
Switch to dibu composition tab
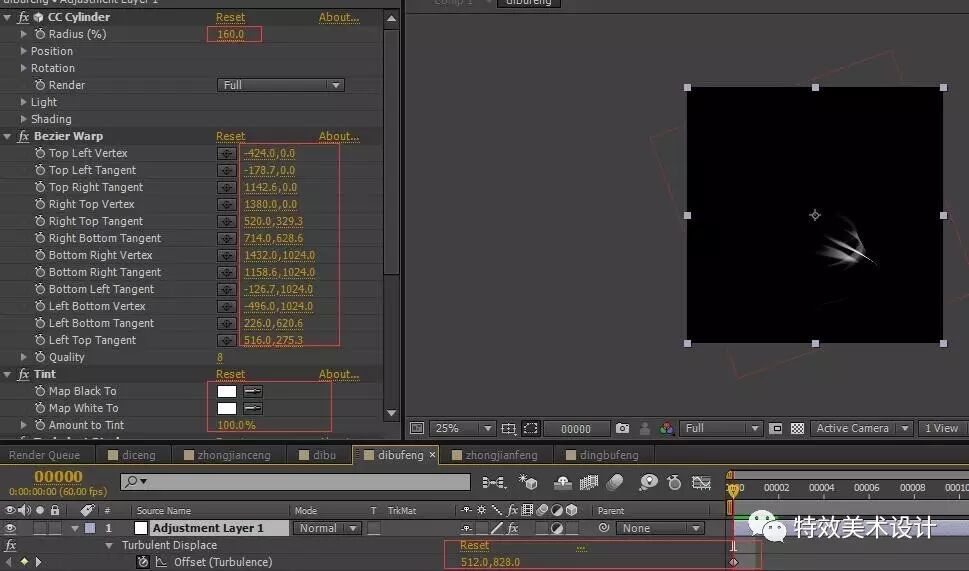point(317,455)
